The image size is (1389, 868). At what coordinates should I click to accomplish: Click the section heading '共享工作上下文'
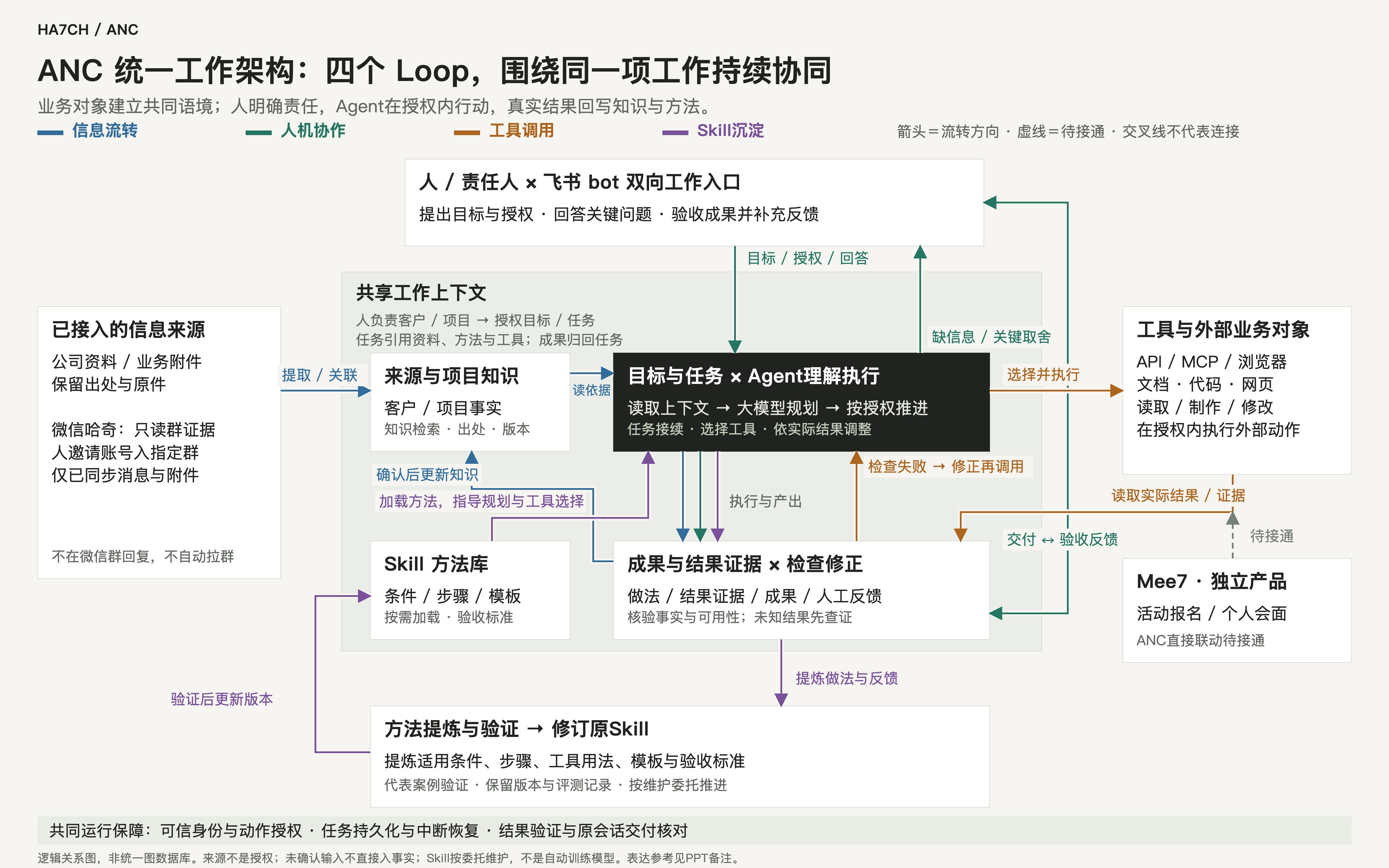point(421,293)
